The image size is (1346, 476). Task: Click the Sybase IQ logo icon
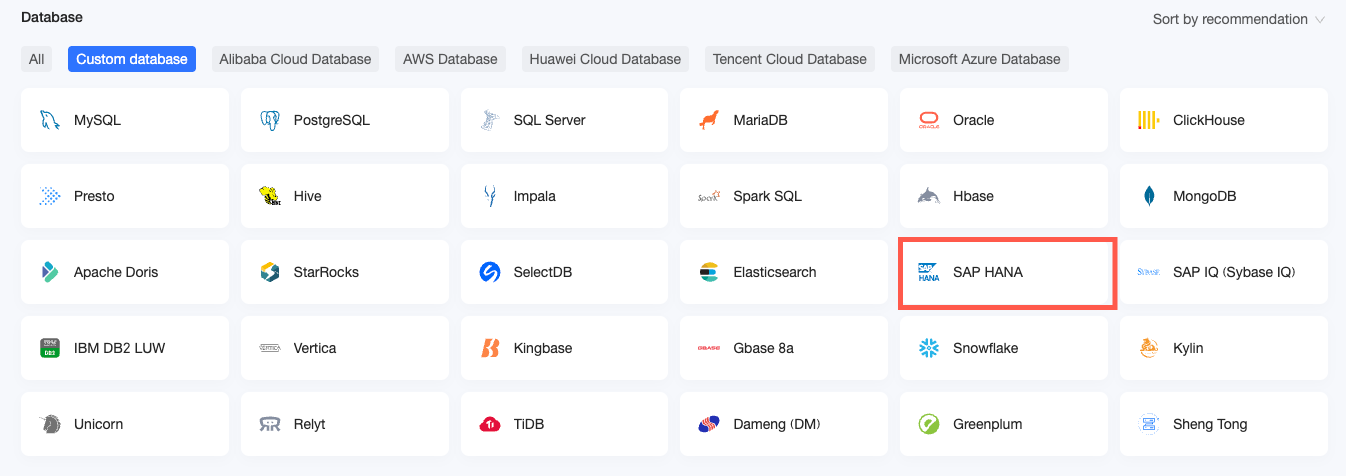[1149, 272]
